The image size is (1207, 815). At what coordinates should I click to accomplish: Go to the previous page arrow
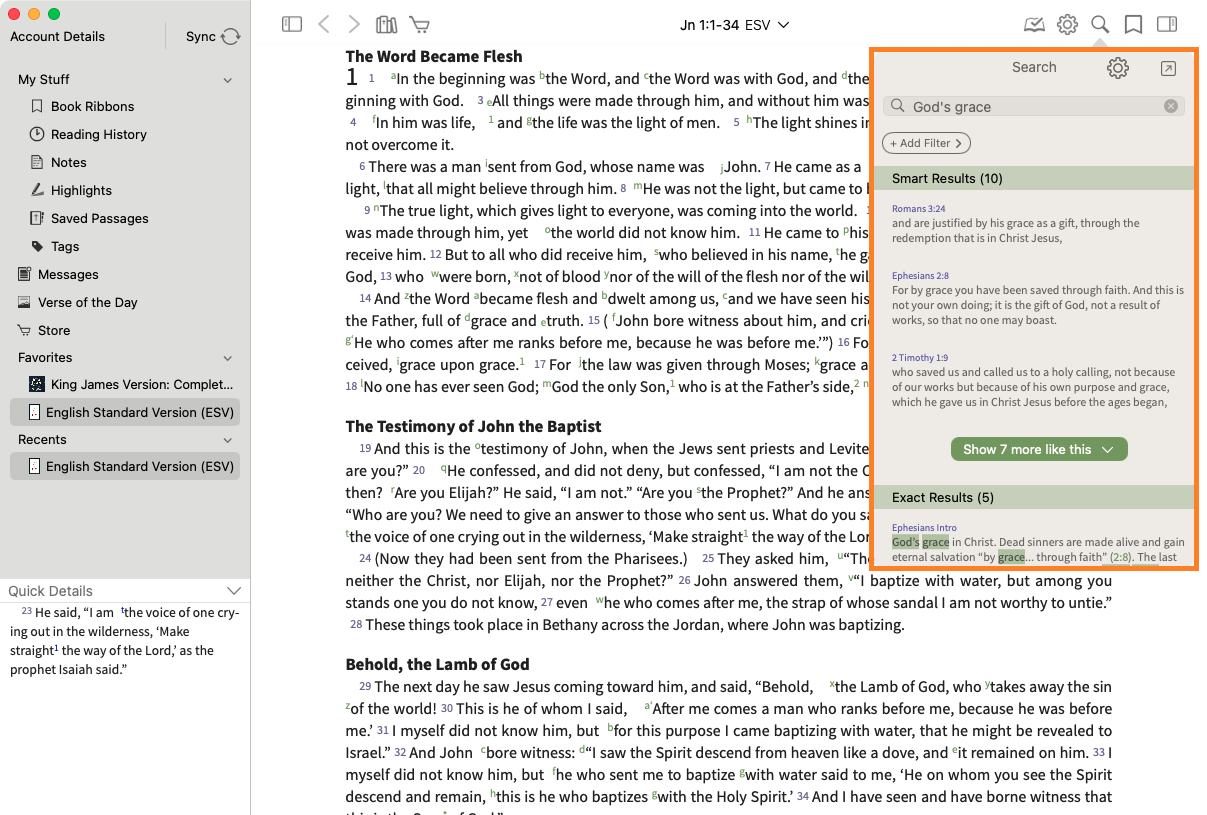[x=323, y=24]
